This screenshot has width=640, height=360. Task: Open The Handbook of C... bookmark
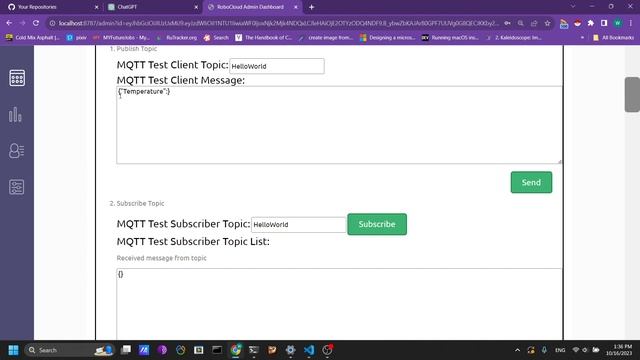point(264,38)
